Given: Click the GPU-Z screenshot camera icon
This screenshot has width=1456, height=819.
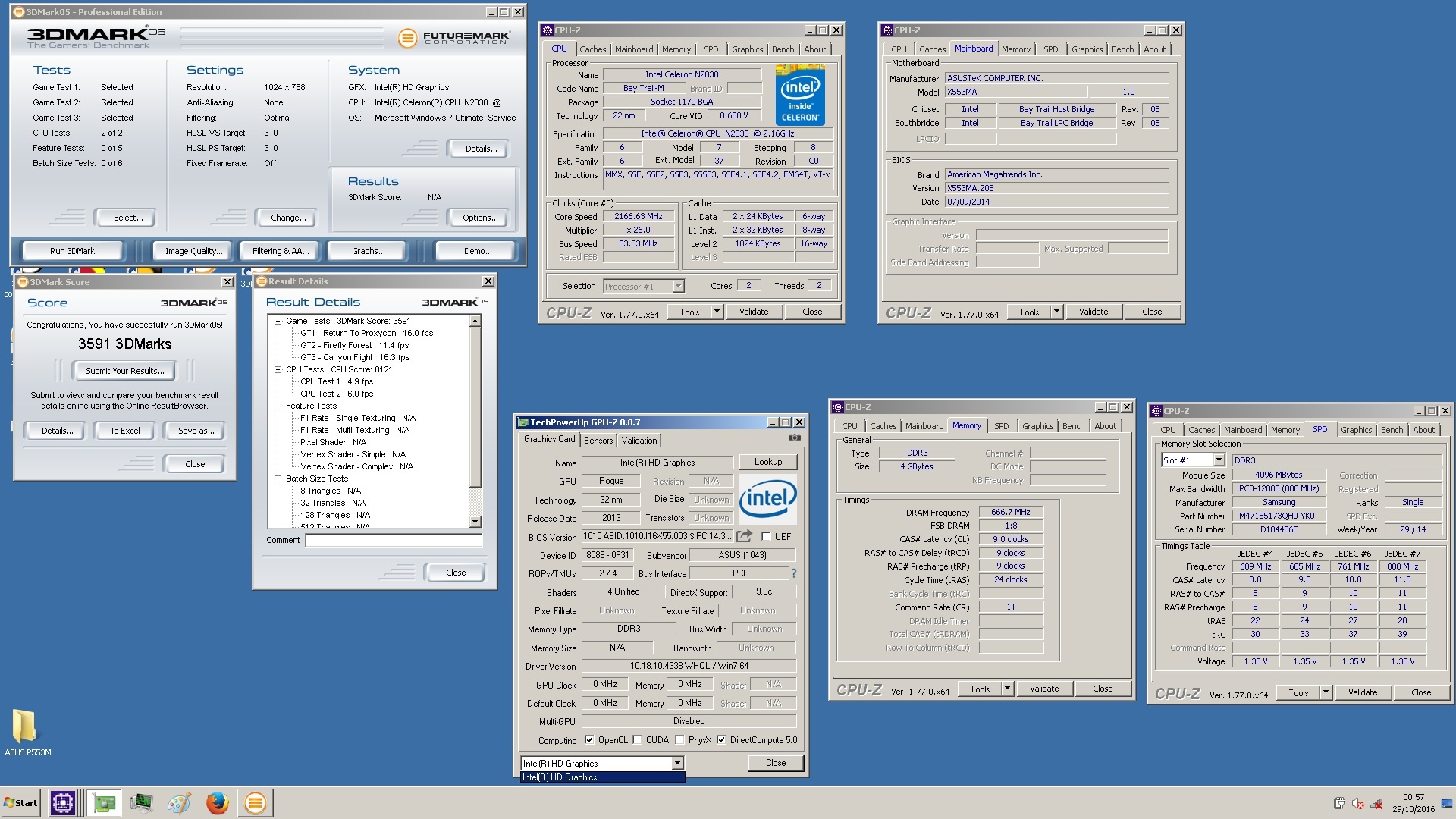Looking at the screenshot, I should 794,438.
